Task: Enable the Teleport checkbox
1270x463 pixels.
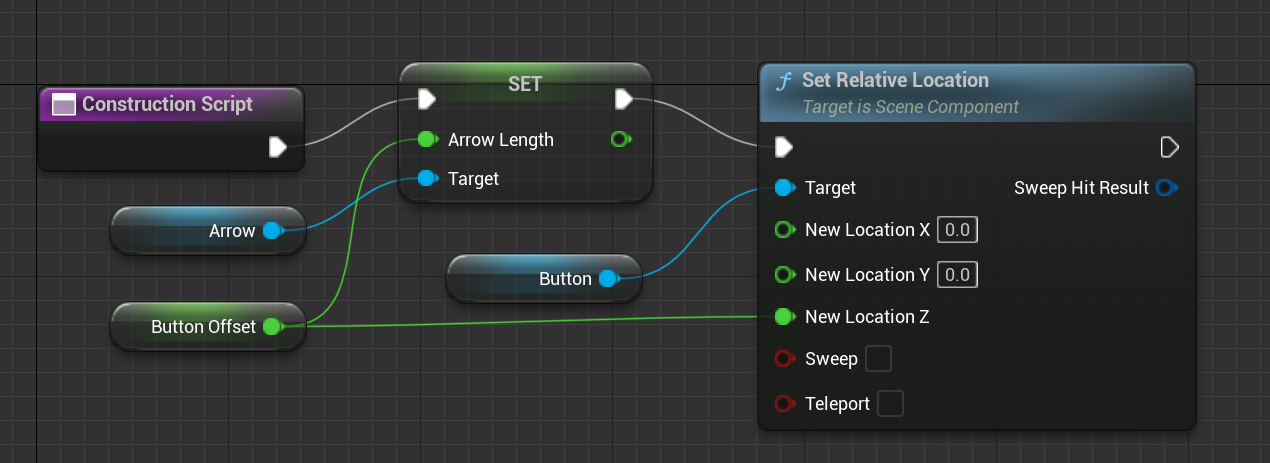Action: click(889, 404)
